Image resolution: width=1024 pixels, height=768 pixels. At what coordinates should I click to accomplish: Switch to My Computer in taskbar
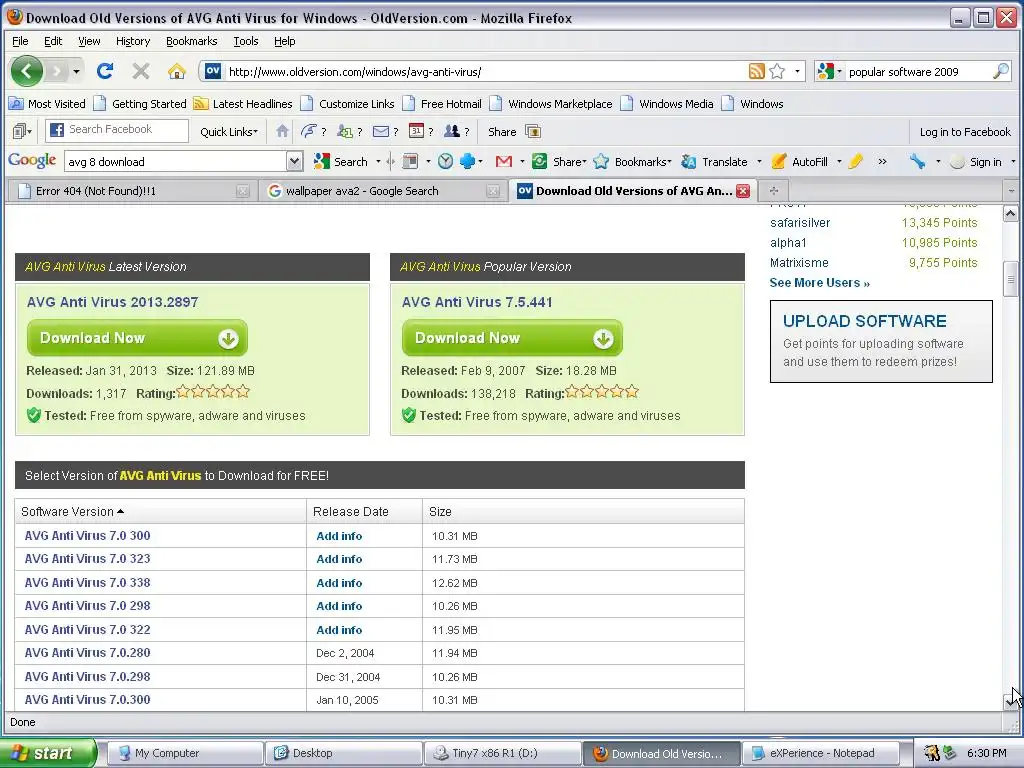(185, 753)
